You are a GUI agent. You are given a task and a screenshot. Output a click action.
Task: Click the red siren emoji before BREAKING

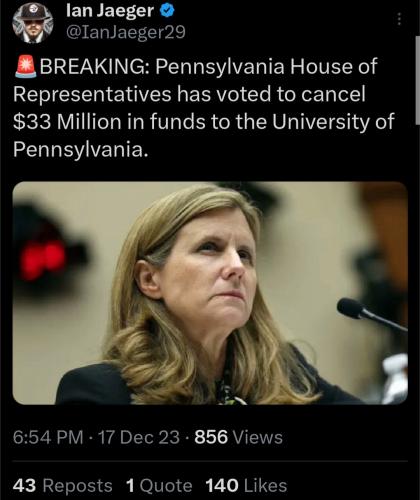coord(26,67)
